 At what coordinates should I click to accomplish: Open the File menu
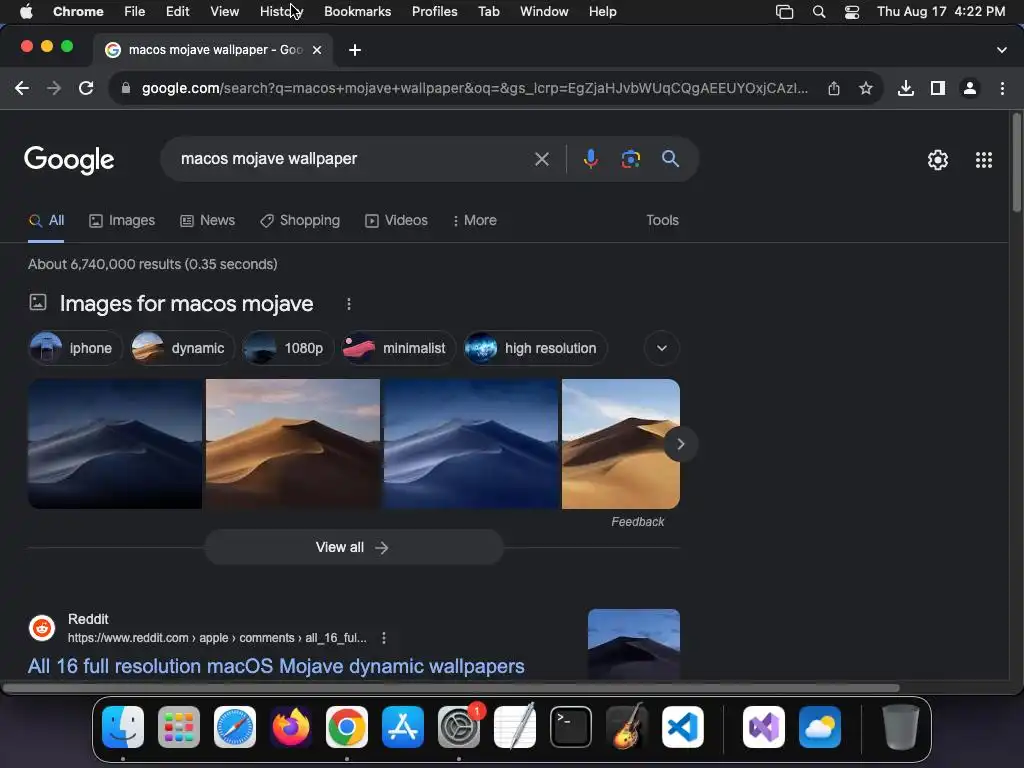point(135,12)
